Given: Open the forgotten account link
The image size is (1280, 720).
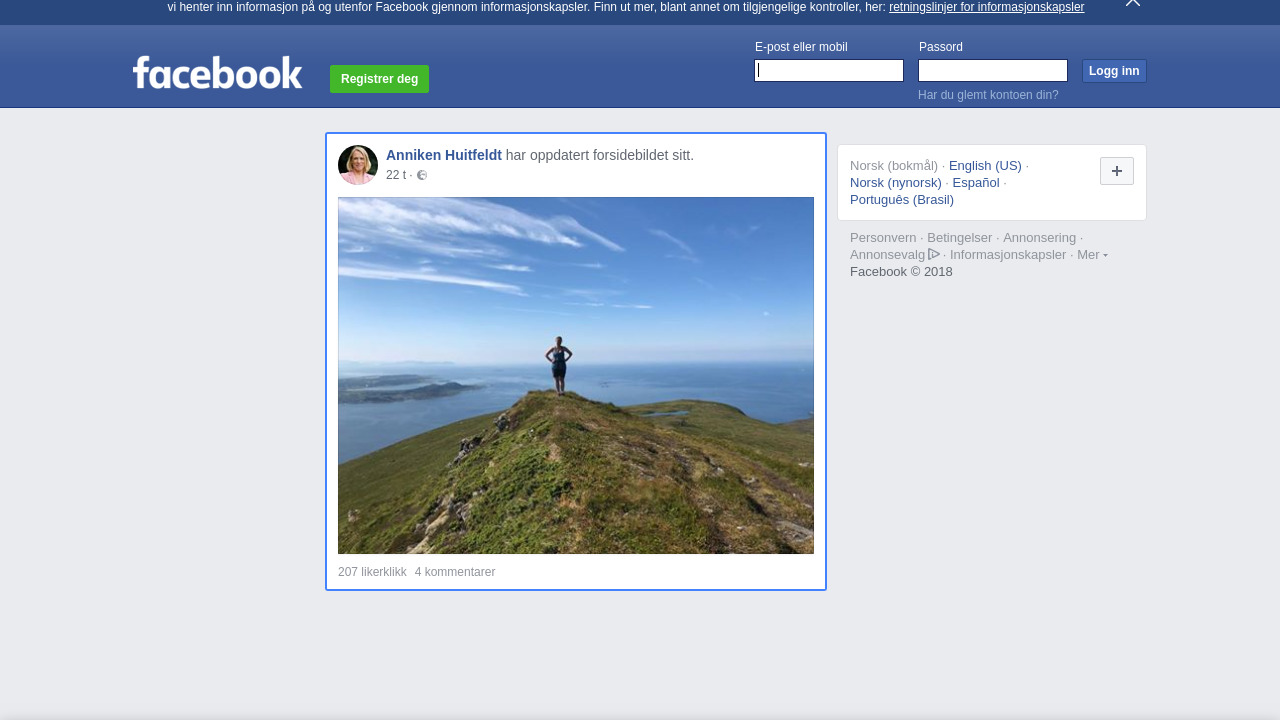Looking at the screenshot, I should tap(987, 95).
